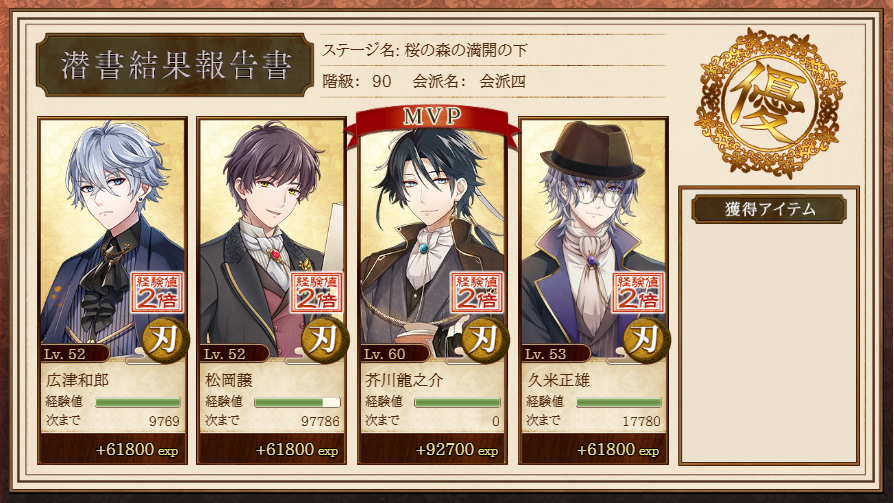Screen dimensions: 894x503
Task: Click 松岡譲's experience progress bar
Action: point(297,403)
